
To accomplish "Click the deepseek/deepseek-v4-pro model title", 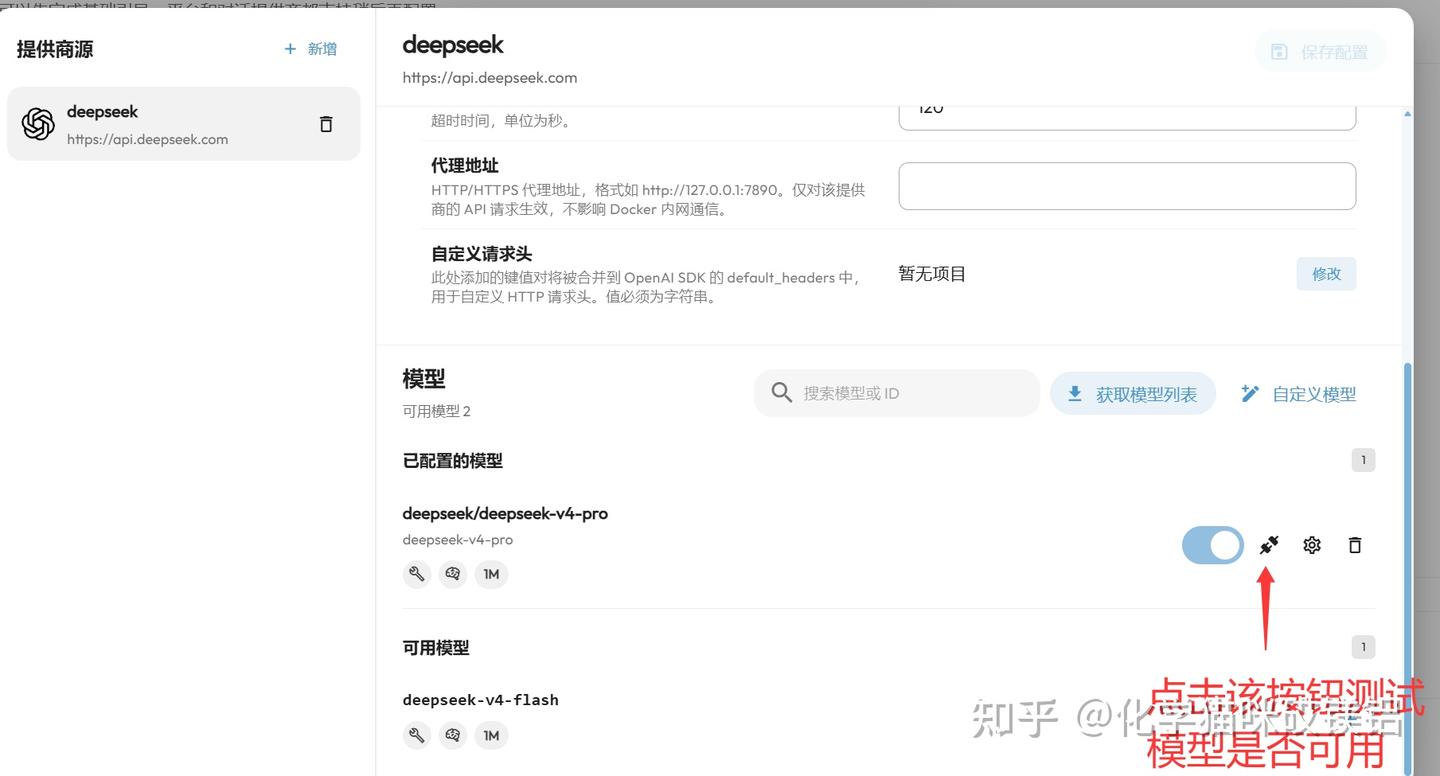I will (x=505, y=514).
